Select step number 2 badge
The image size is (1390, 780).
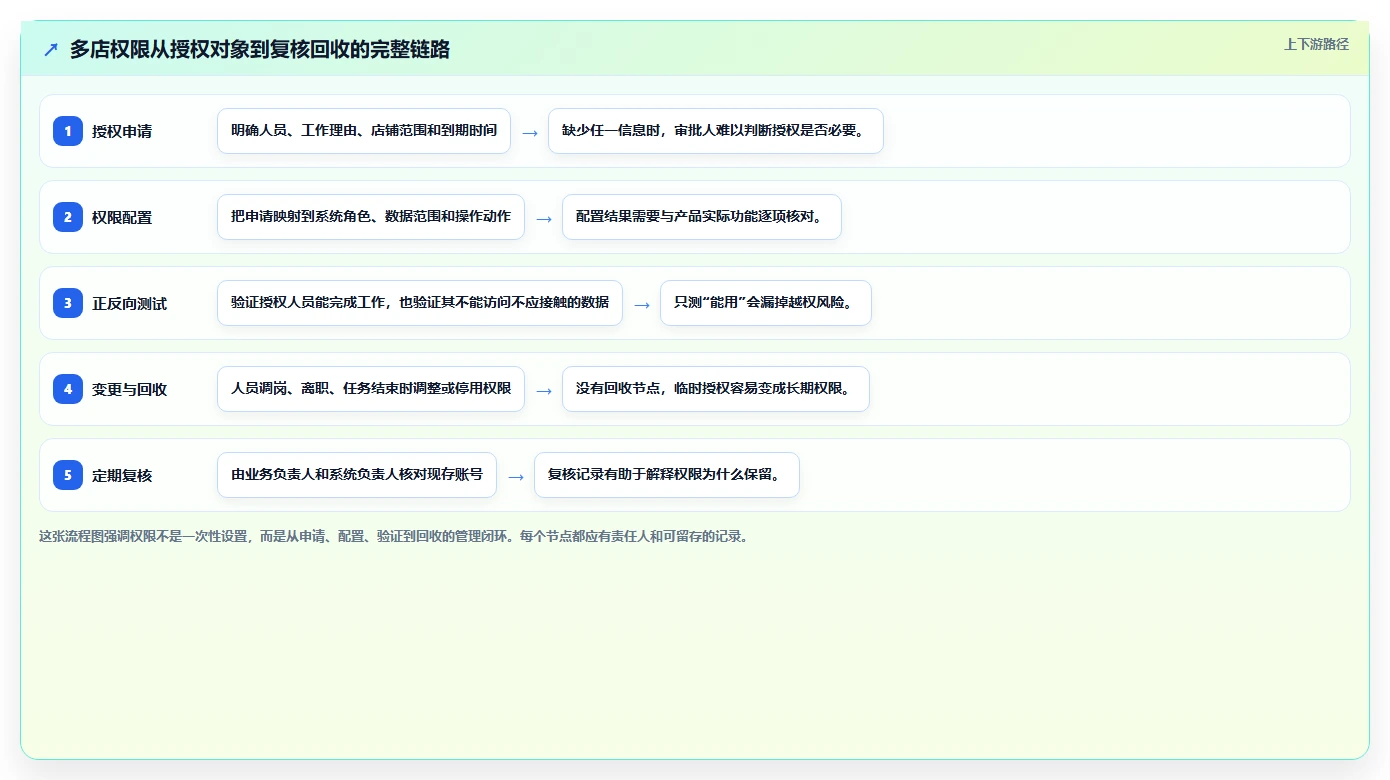[x=68, y=216]
